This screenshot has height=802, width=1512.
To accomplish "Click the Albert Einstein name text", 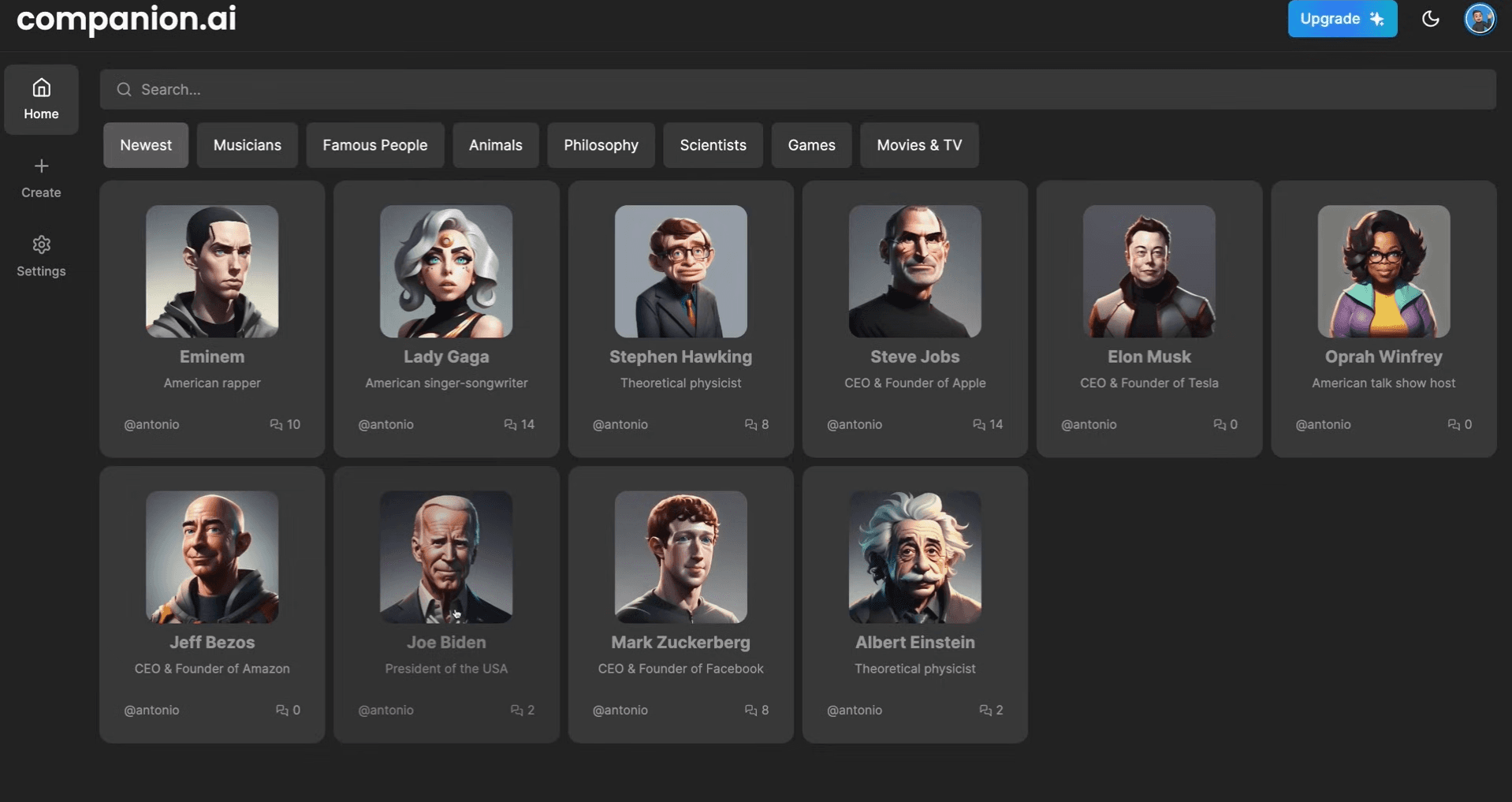I will [x=915, y=642].
